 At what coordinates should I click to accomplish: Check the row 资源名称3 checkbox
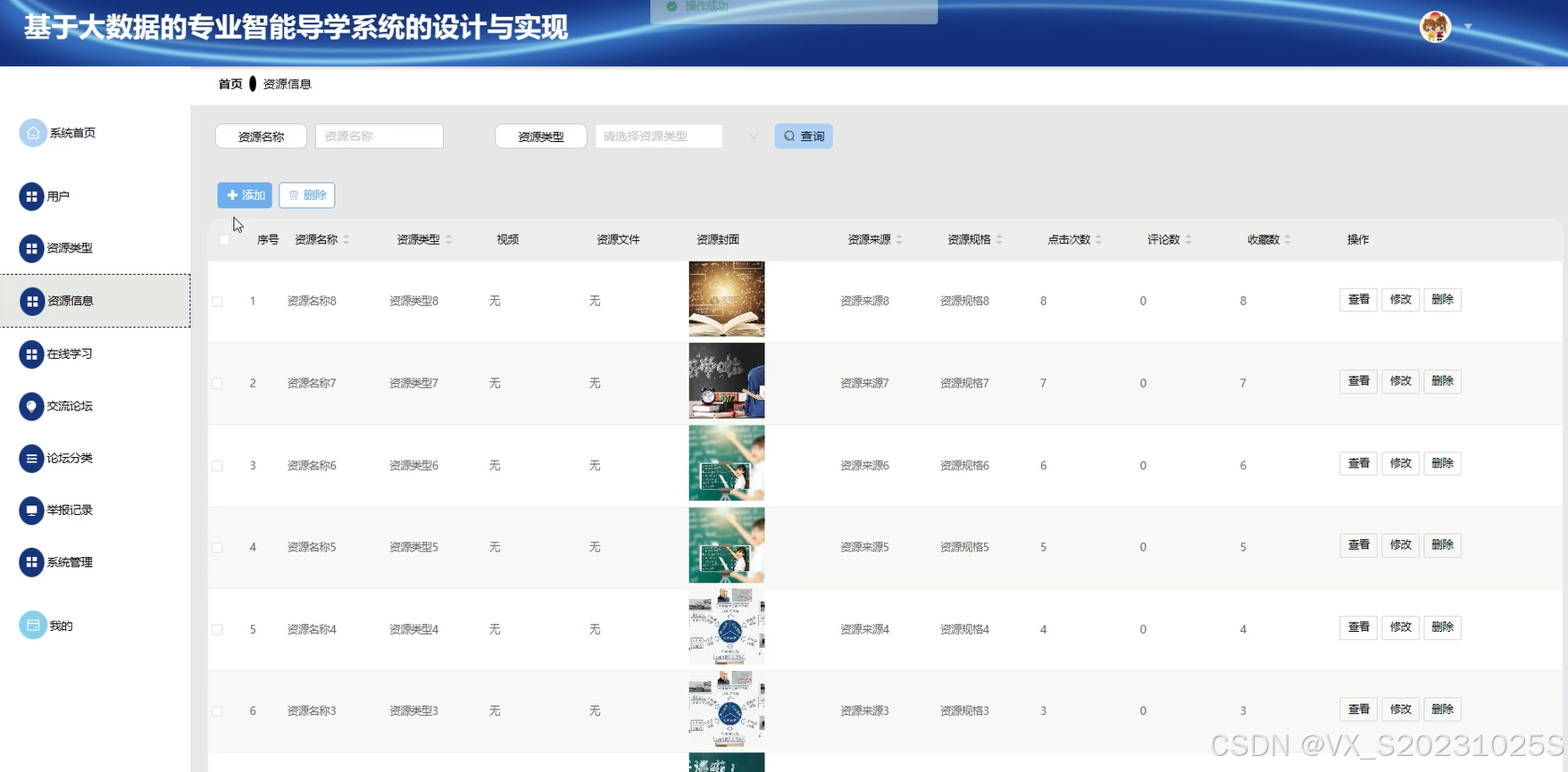coord(217,711)
